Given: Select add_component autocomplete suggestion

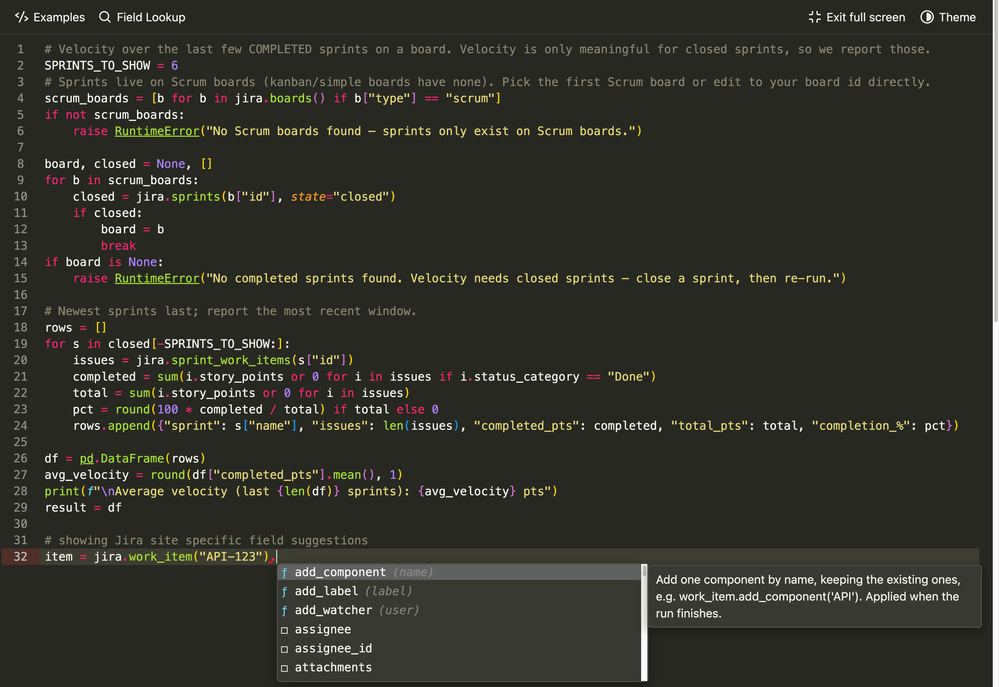Looking at the screenshot, I should pos(459,572).
